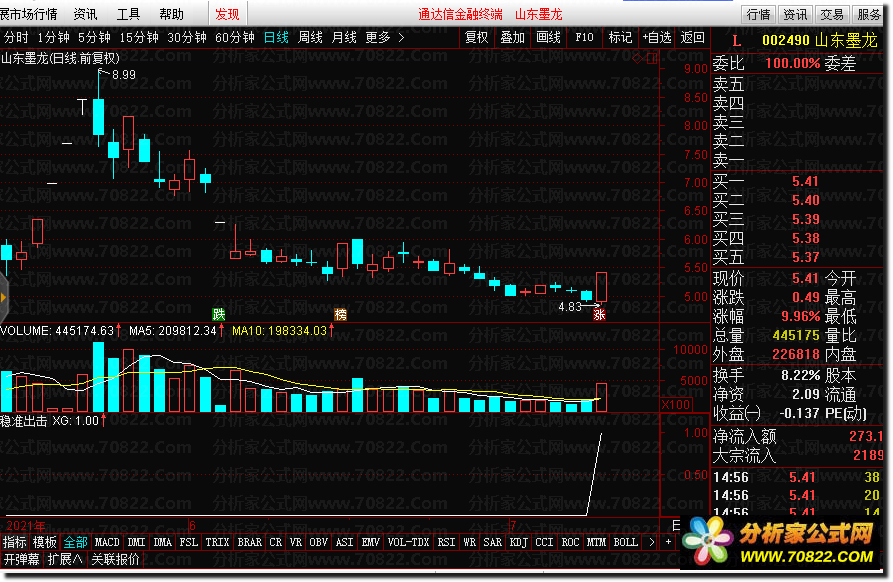
Task: Switch to the 5分钟 chart
Action: (94, 38)
